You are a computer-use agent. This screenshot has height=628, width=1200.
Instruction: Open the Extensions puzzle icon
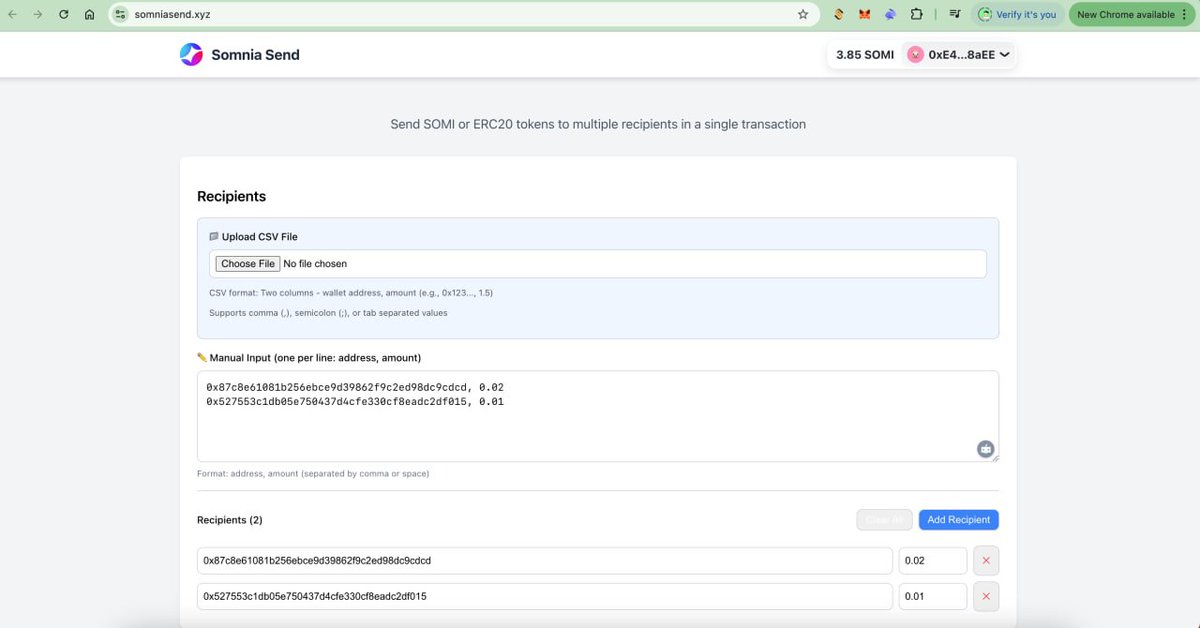coord(916,15)
